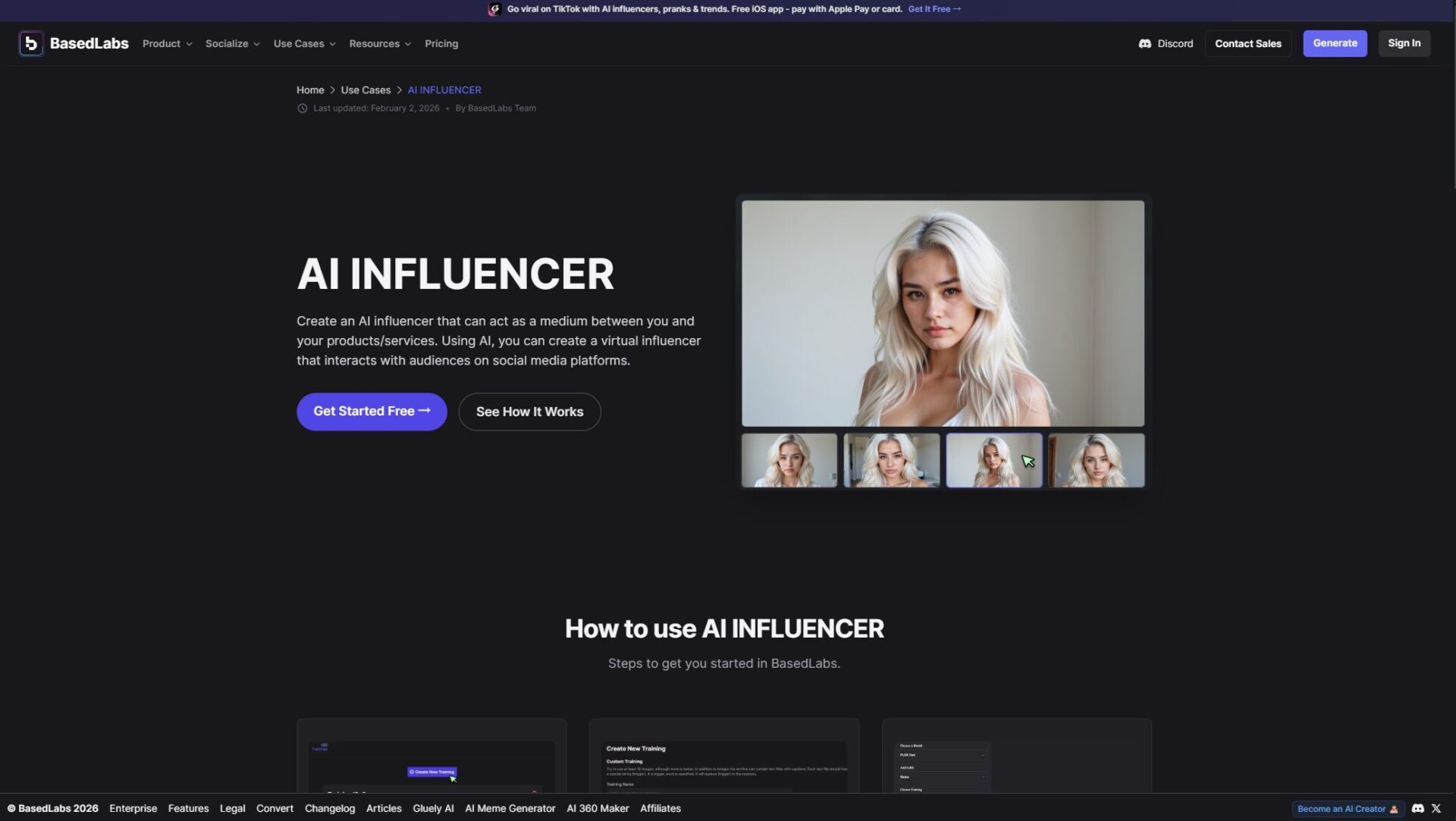Click Become an AI Creator badge

pos(1347,808)
